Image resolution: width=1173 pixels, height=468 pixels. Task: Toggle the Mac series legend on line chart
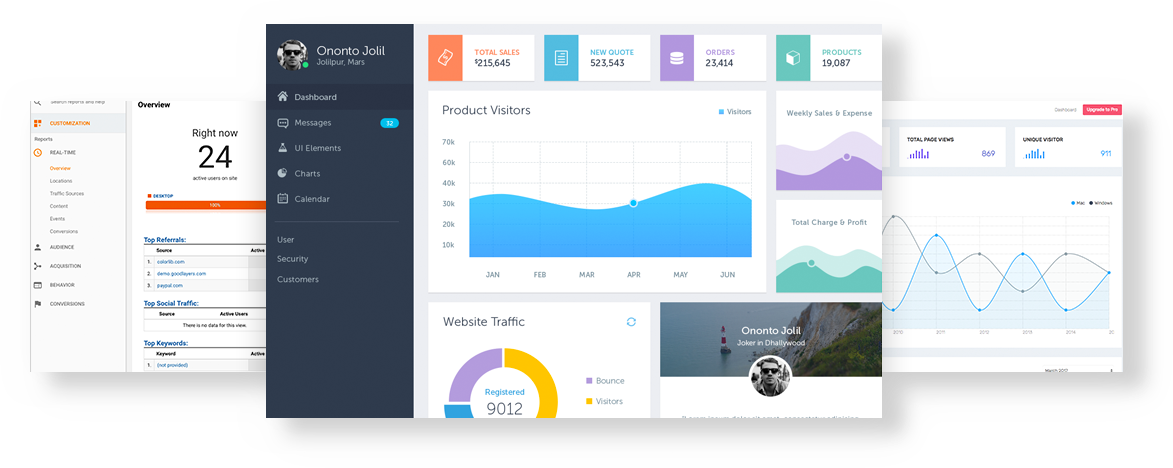1078,203
